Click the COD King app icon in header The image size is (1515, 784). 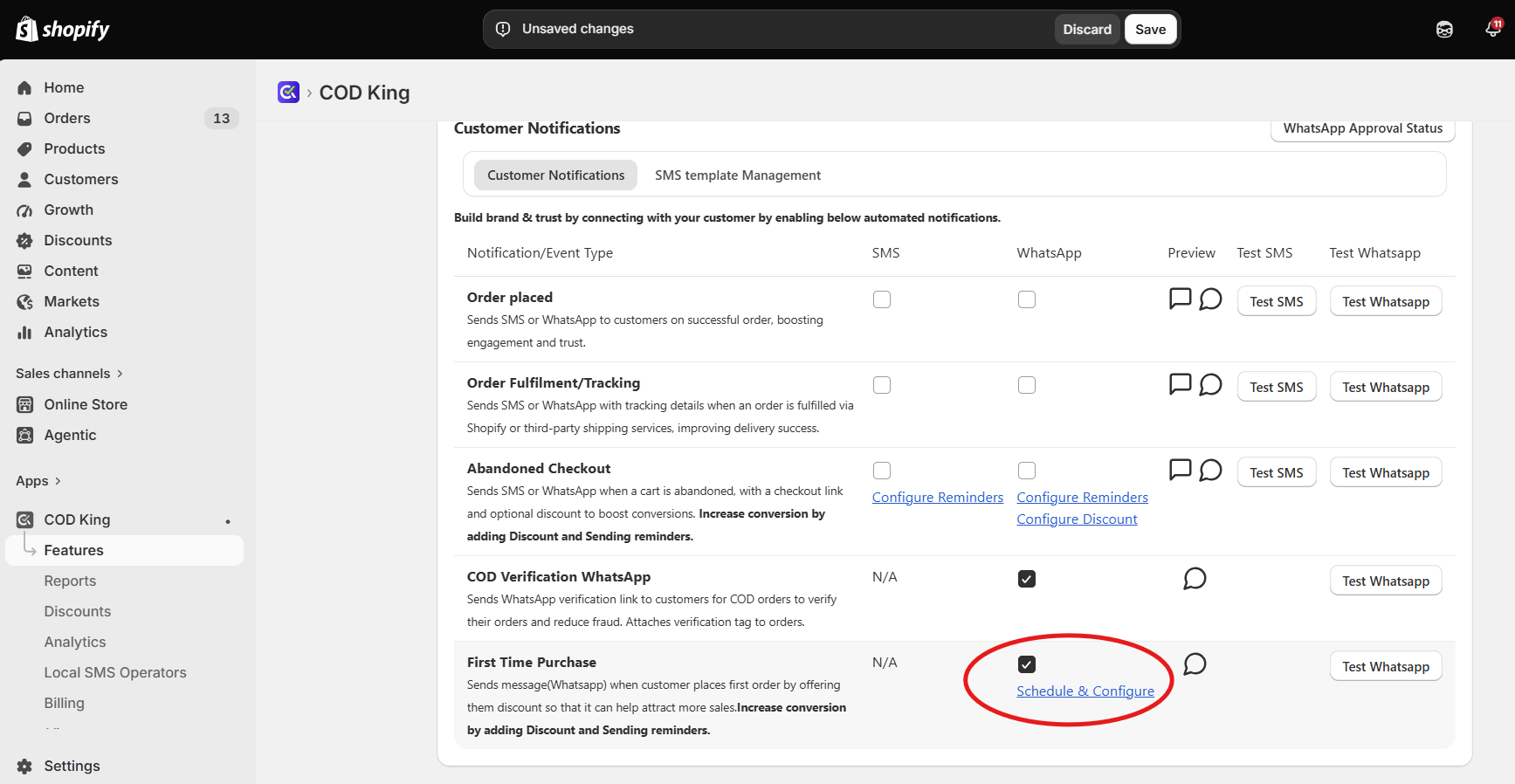click(288, 92)
